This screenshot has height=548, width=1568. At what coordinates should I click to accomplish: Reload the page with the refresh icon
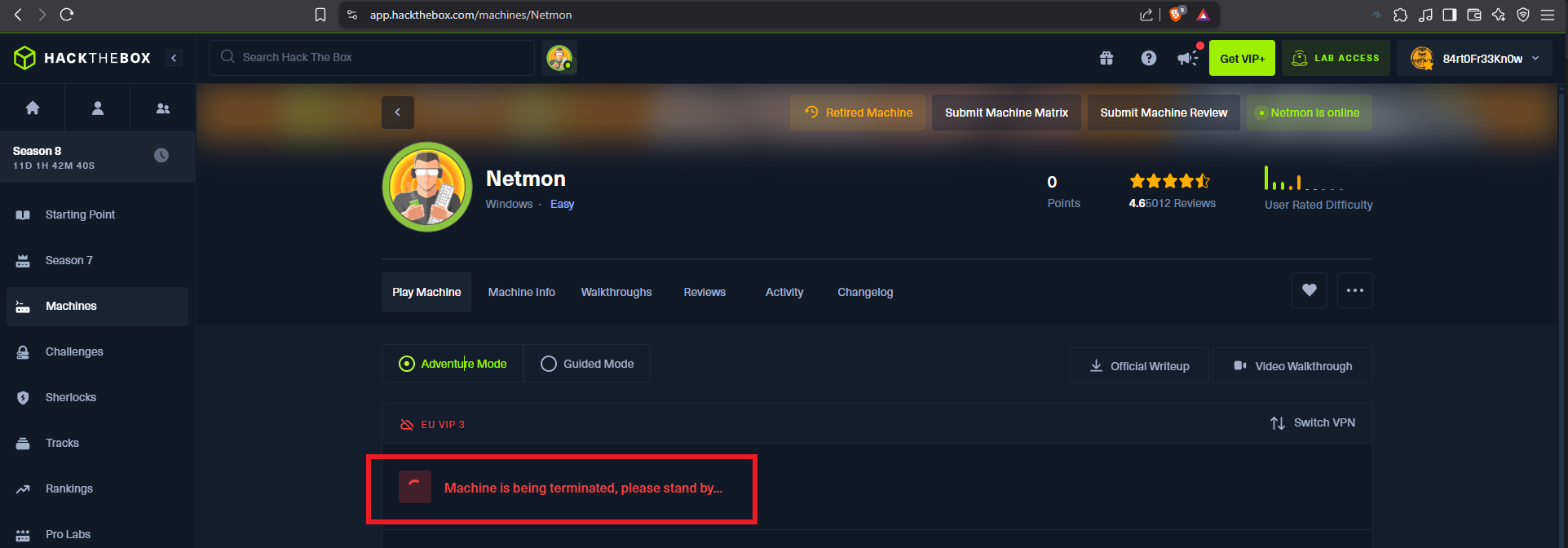coord(67,15)
